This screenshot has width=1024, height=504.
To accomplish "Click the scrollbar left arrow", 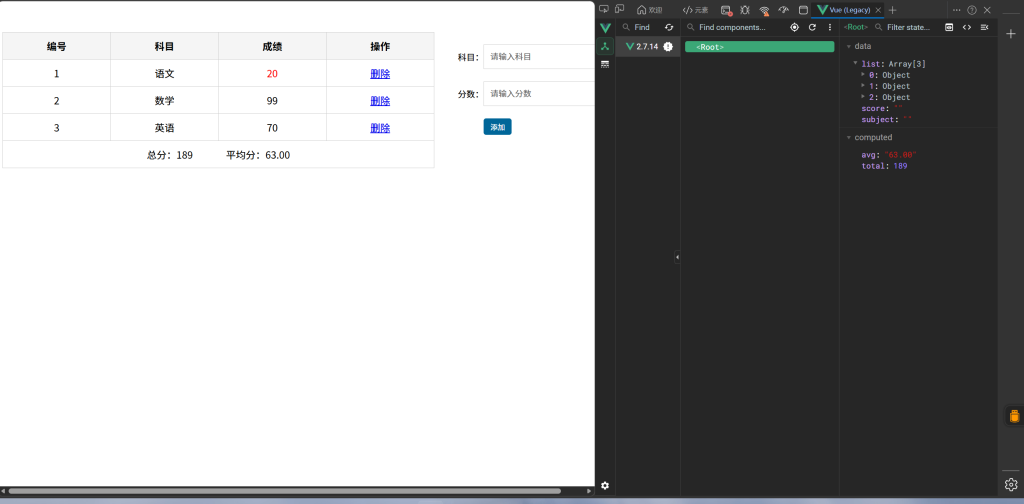I will 3,491.
